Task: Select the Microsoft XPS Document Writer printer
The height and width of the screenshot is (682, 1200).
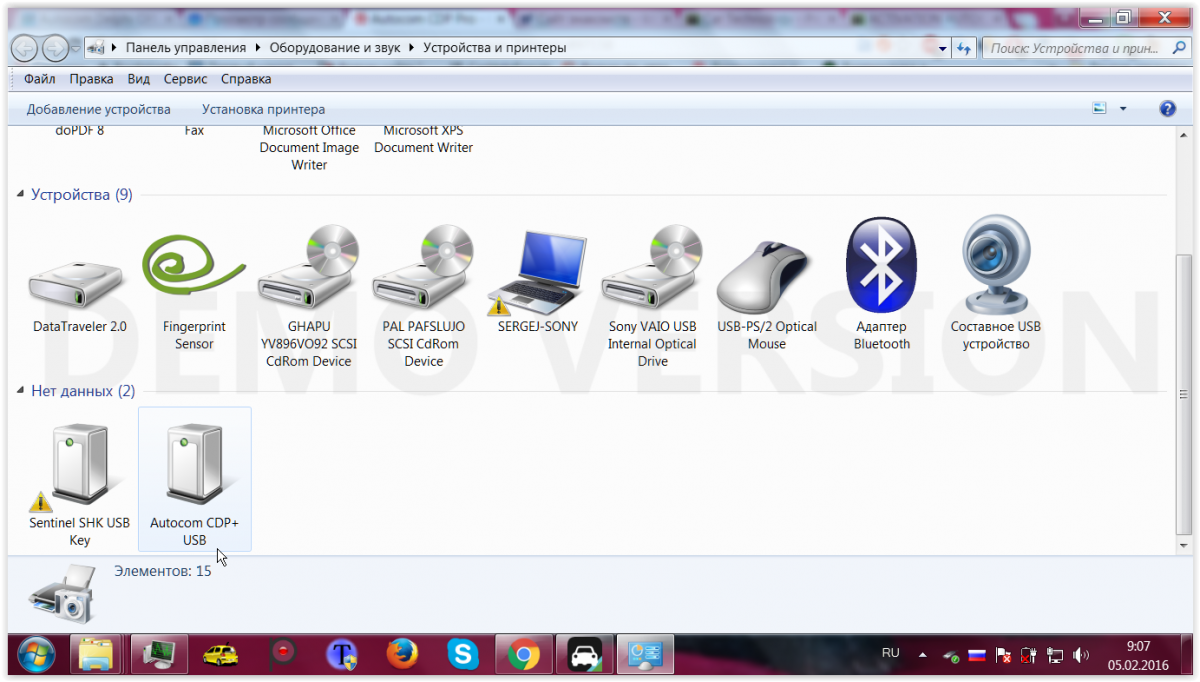Action: coord(424,139)
